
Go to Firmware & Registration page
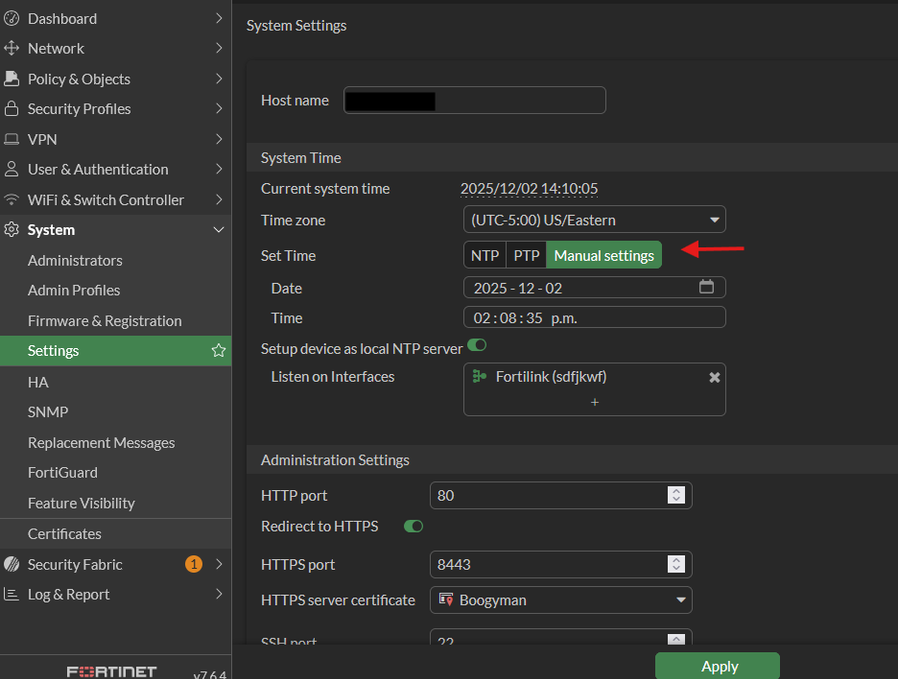click(105, 321)
